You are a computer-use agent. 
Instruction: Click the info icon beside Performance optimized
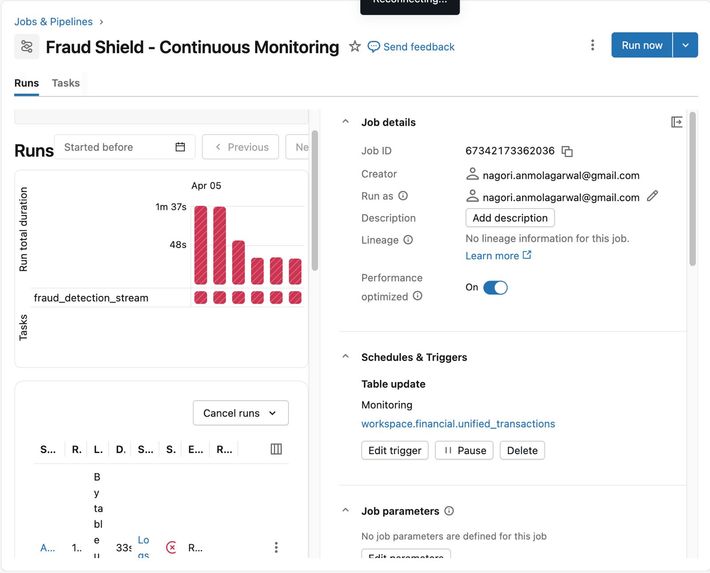[417, 296]
